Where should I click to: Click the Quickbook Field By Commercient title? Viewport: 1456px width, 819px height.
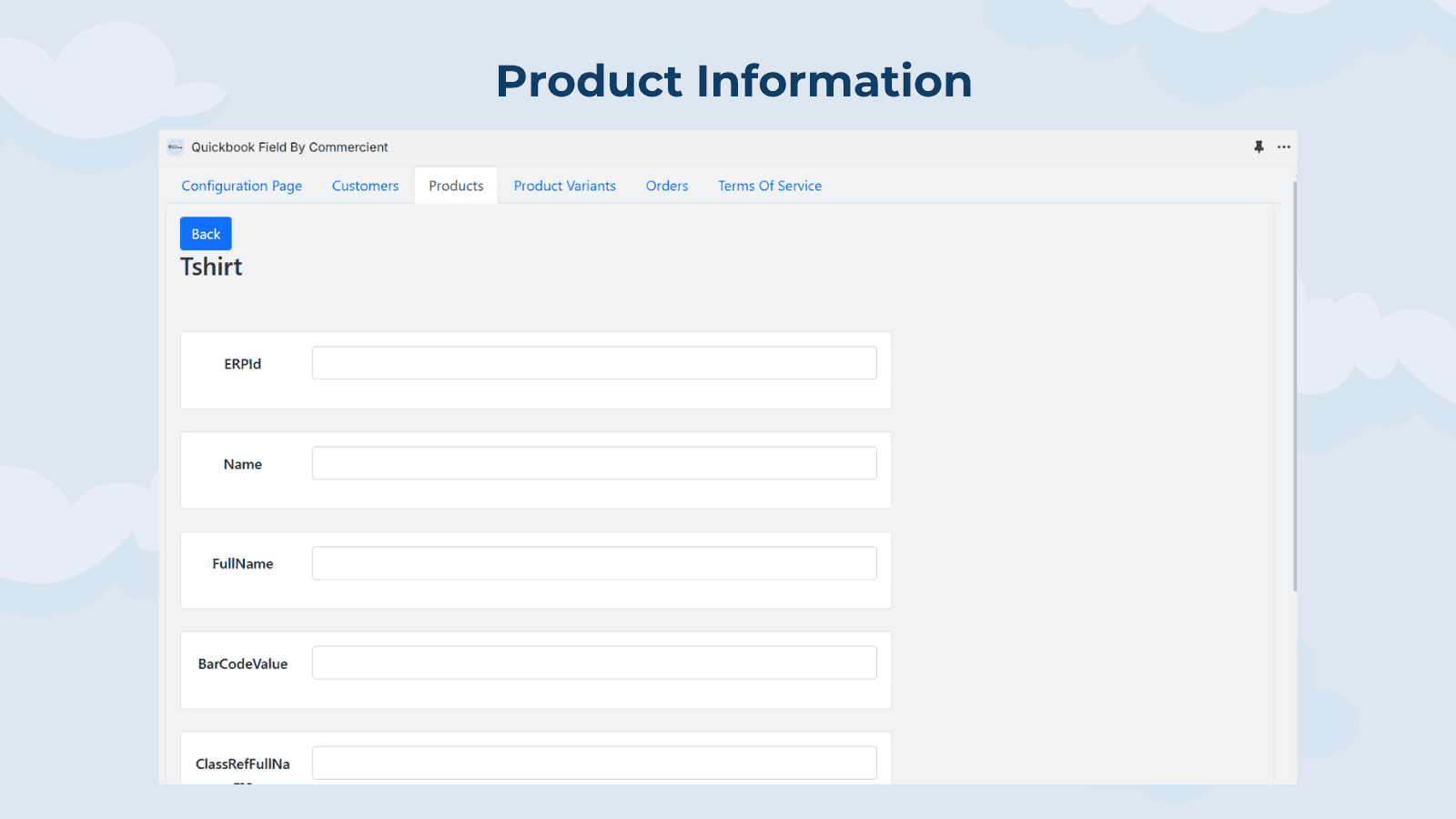pyautogui.click(x=289, y=147)
